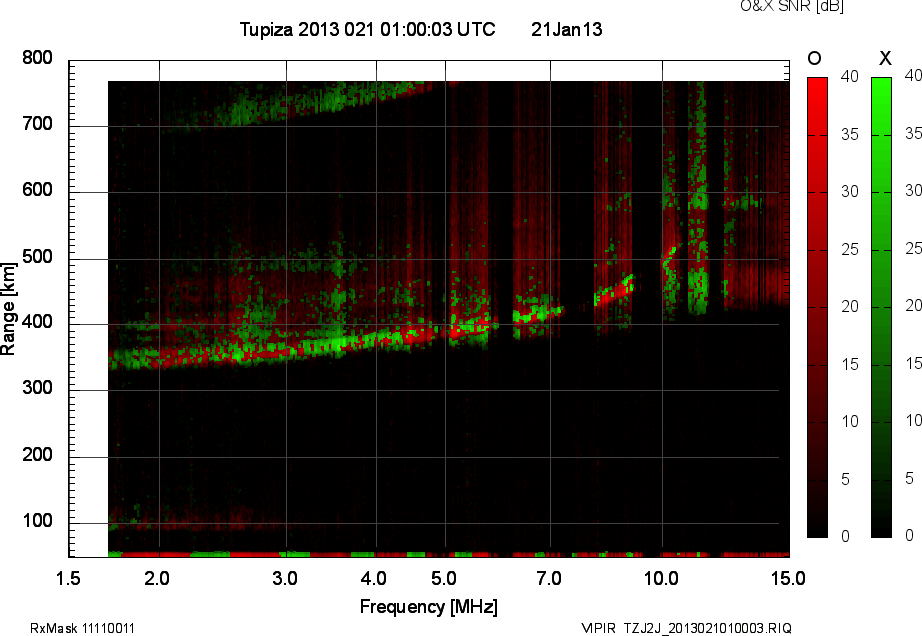This screenshot has width=922, height=636.
Task: Click the file name 'TZJ2J_2013021010003.RIQ'
Action: [x=707, y=628]
